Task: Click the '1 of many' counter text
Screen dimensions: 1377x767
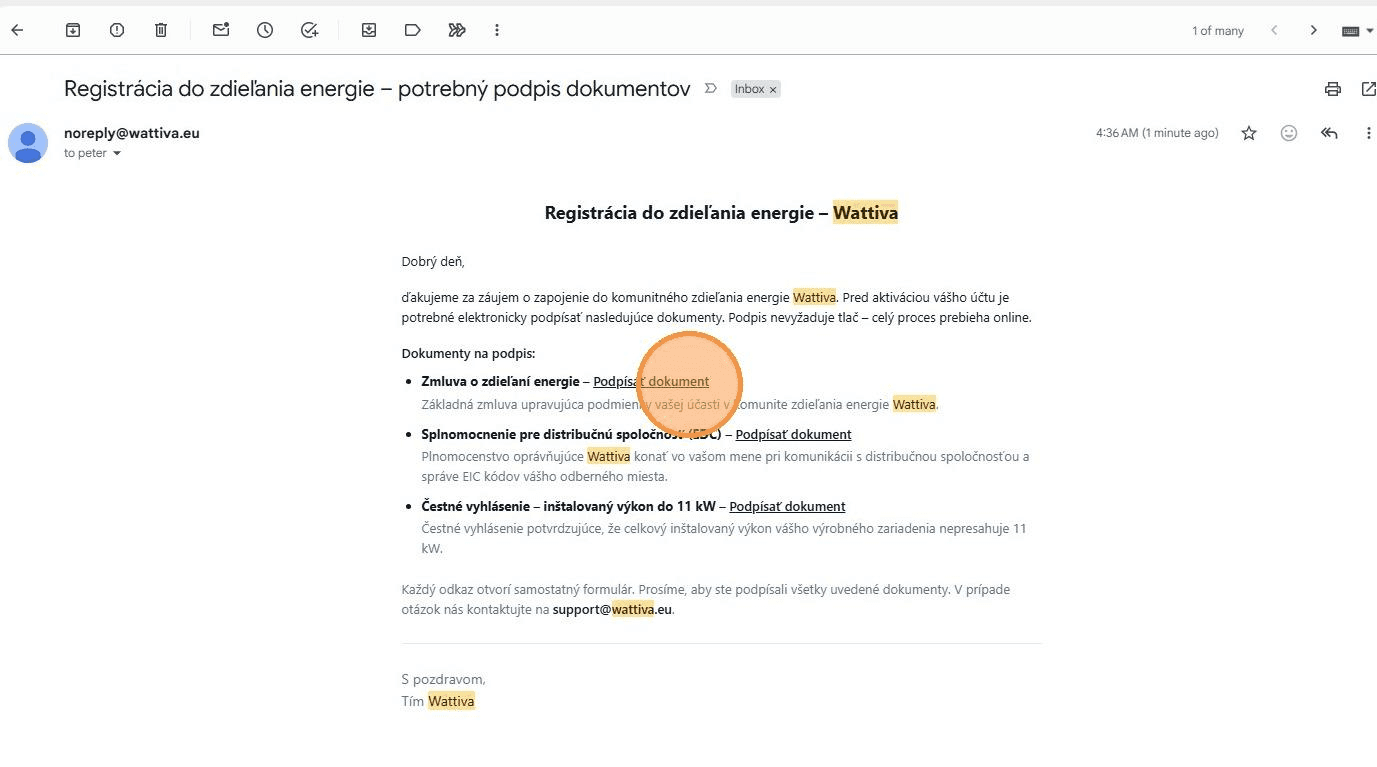Action: [x=1217, y=31]
